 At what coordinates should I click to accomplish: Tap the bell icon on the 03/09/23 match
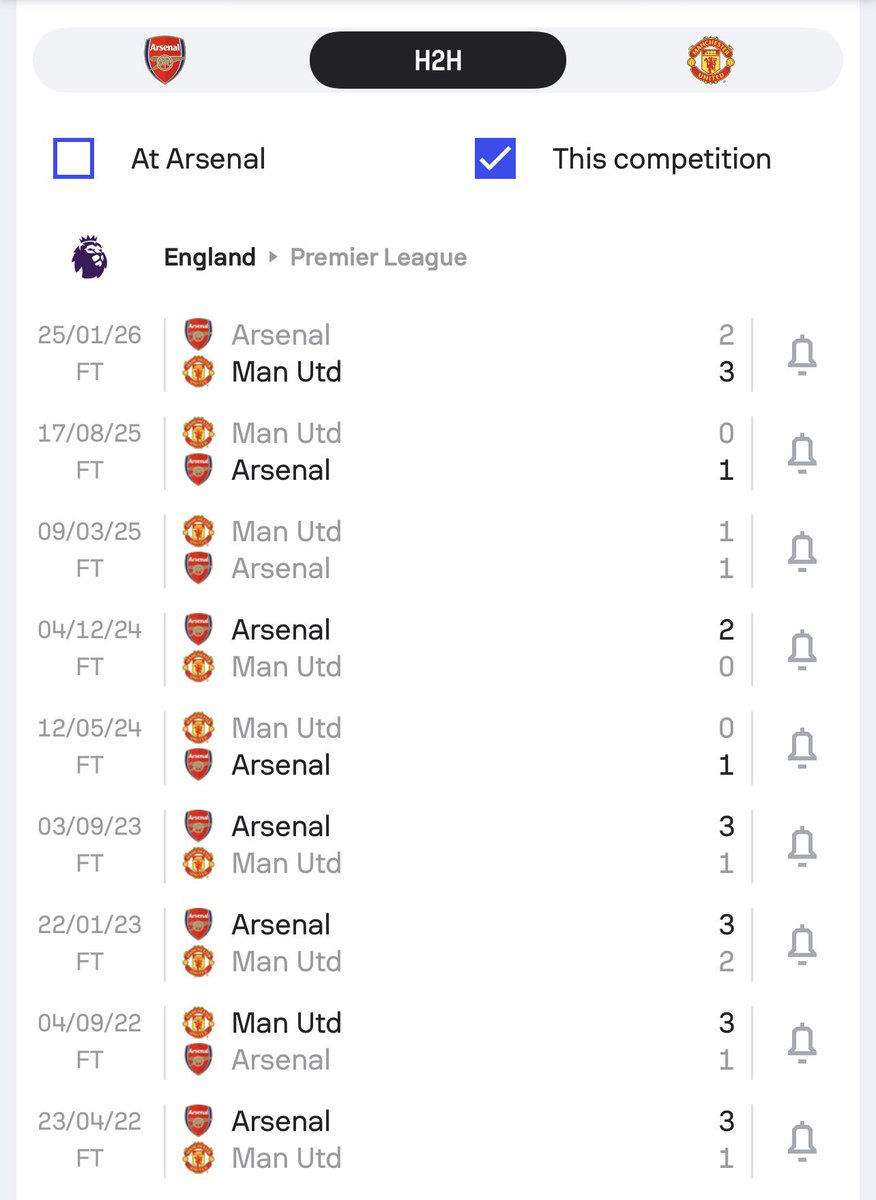coord(802,845)
